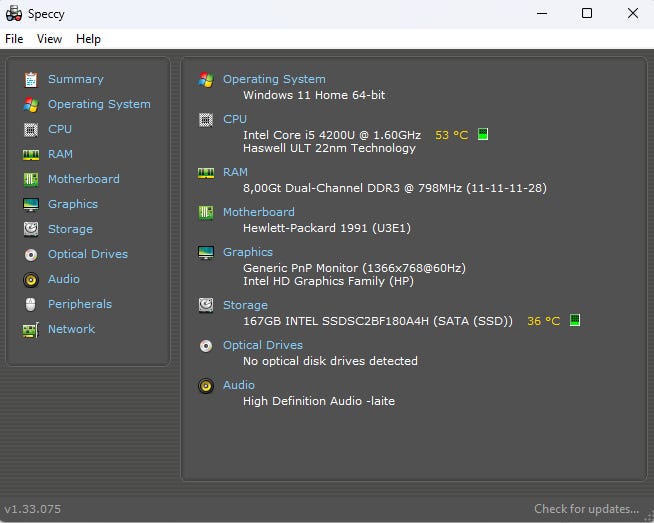Click the green storage temperature indicator icon
Viewport: 654px width, 523px height.
click(x=575, y=320)
